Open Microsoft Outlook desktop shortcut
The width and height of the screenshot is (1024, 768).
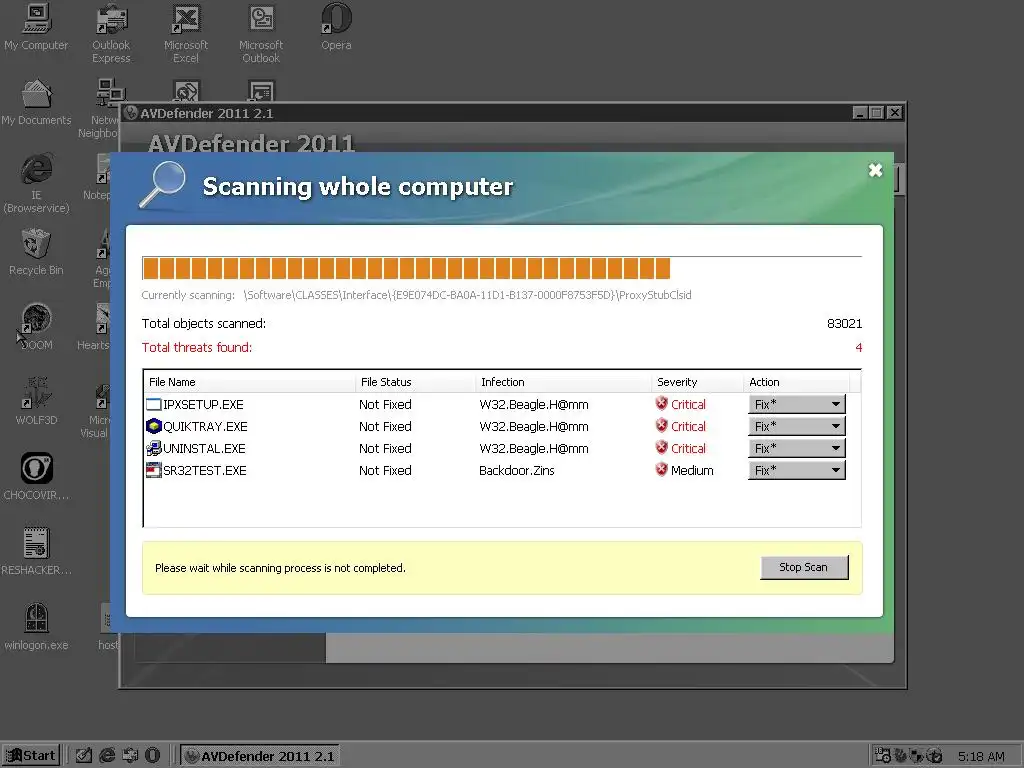click(x=261, y=33)
